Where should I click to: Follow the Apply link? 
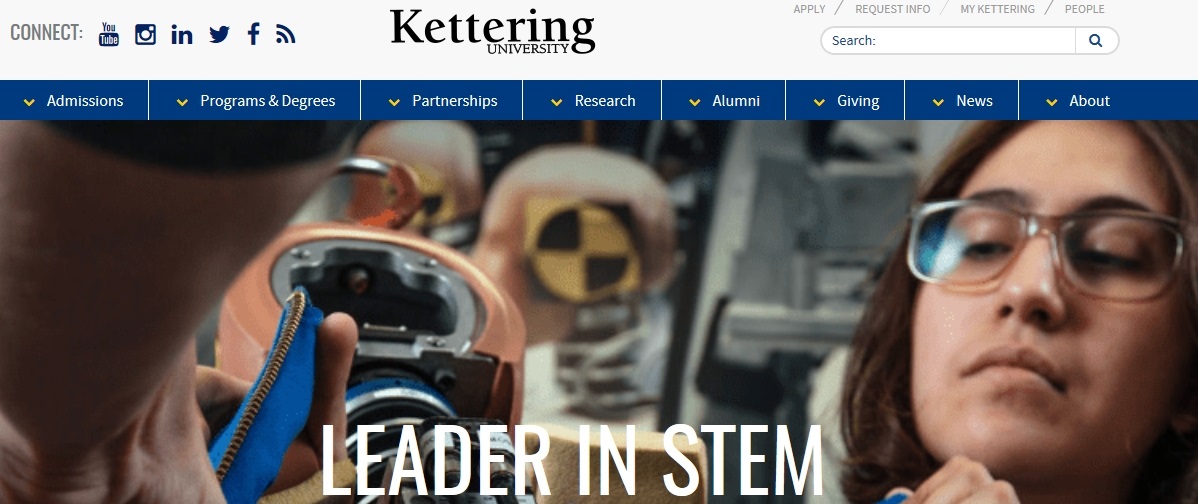coord(809,9)
